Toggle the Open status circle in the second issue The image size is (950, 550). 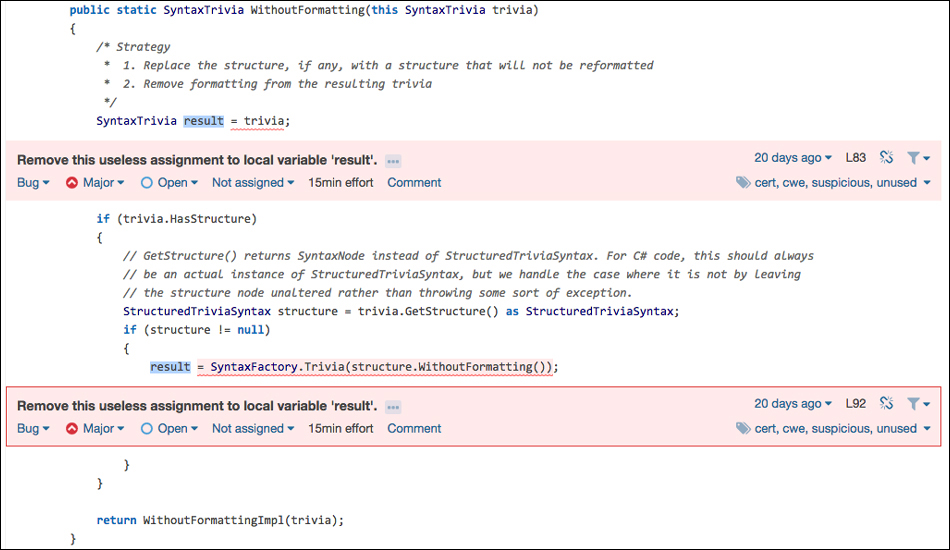coord(147,428)
